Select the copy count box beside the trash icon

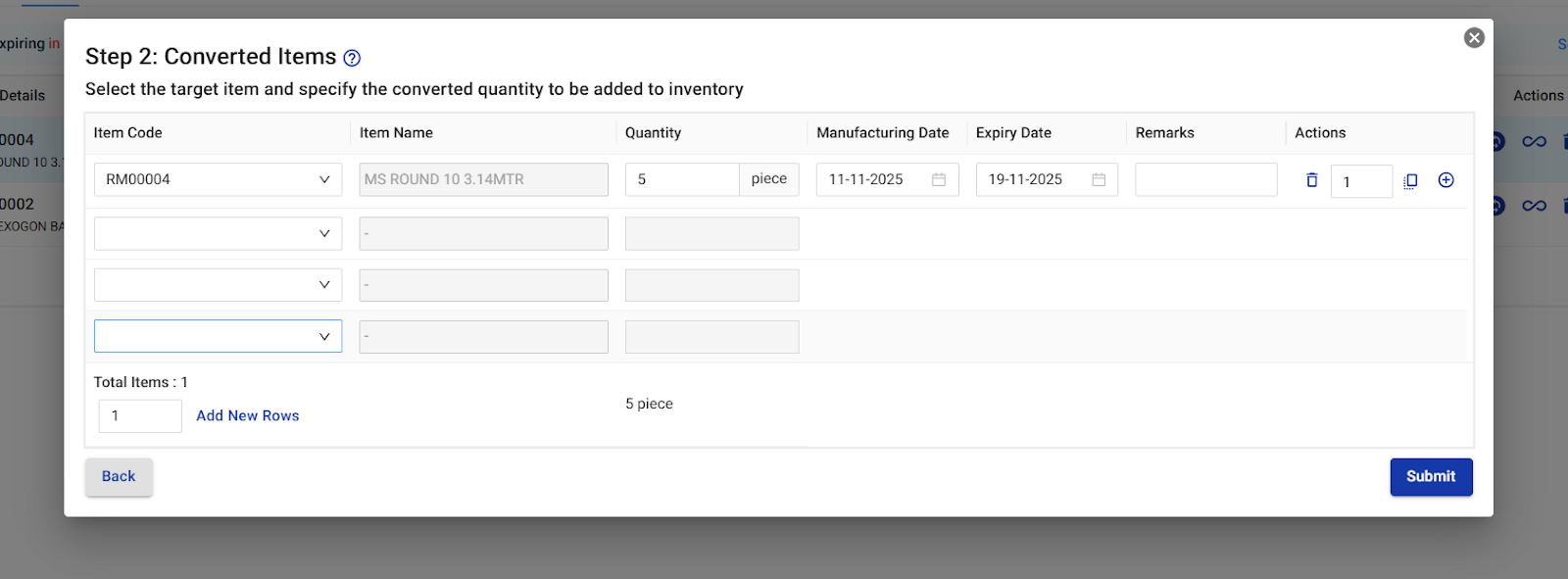1360,182
